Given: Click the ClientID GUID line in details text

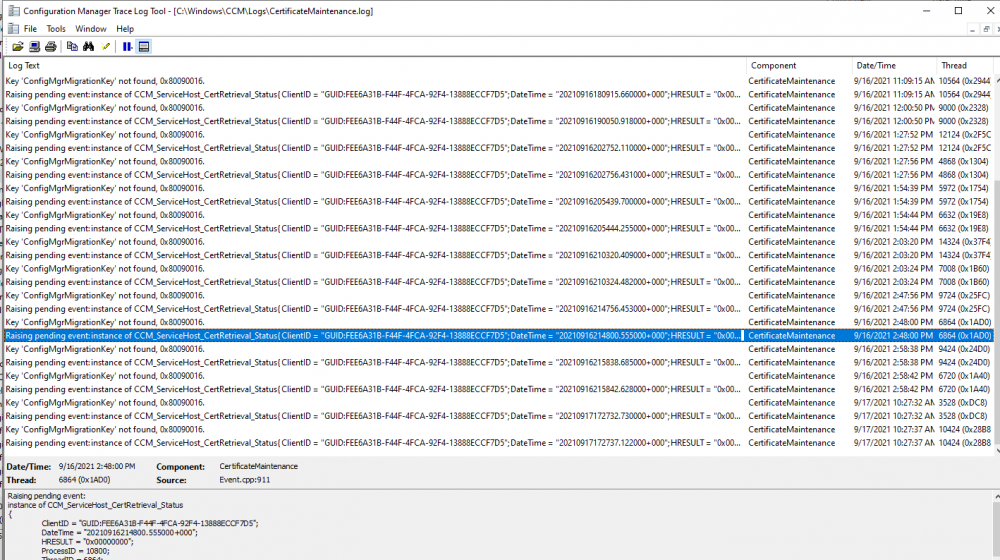Looking at the screenshot, I should [150, 524].
